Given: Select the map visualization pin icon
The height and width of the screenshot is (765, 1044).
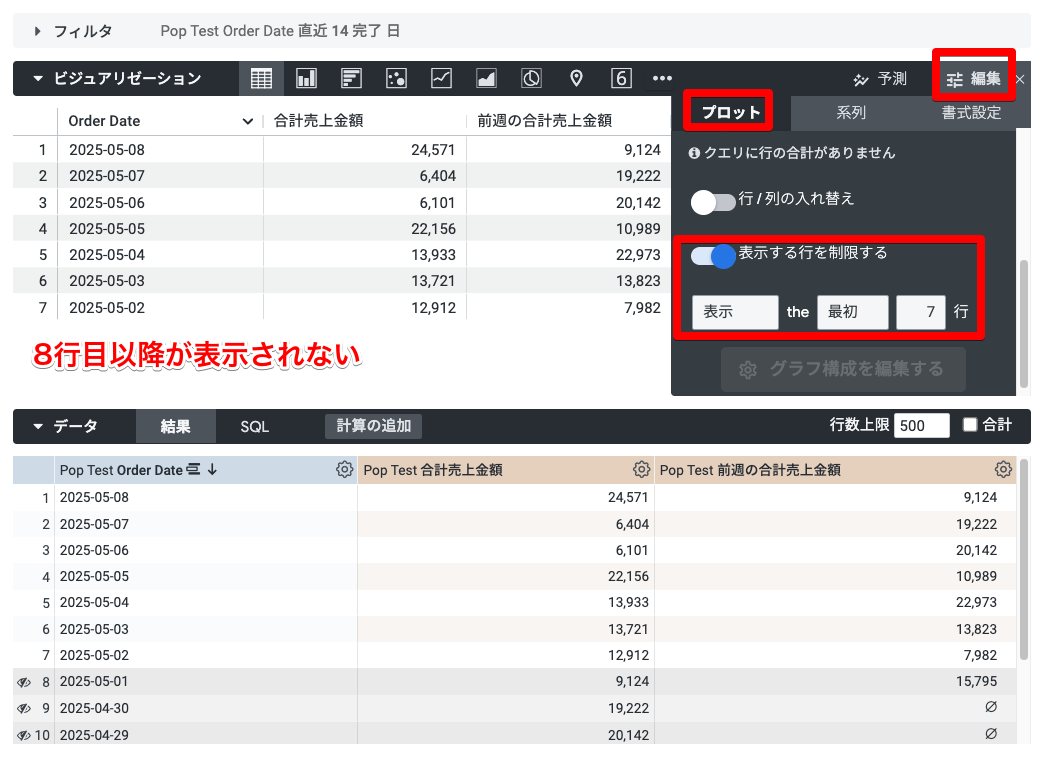Looking at the screenshot, I should click(x=576, y=78).
